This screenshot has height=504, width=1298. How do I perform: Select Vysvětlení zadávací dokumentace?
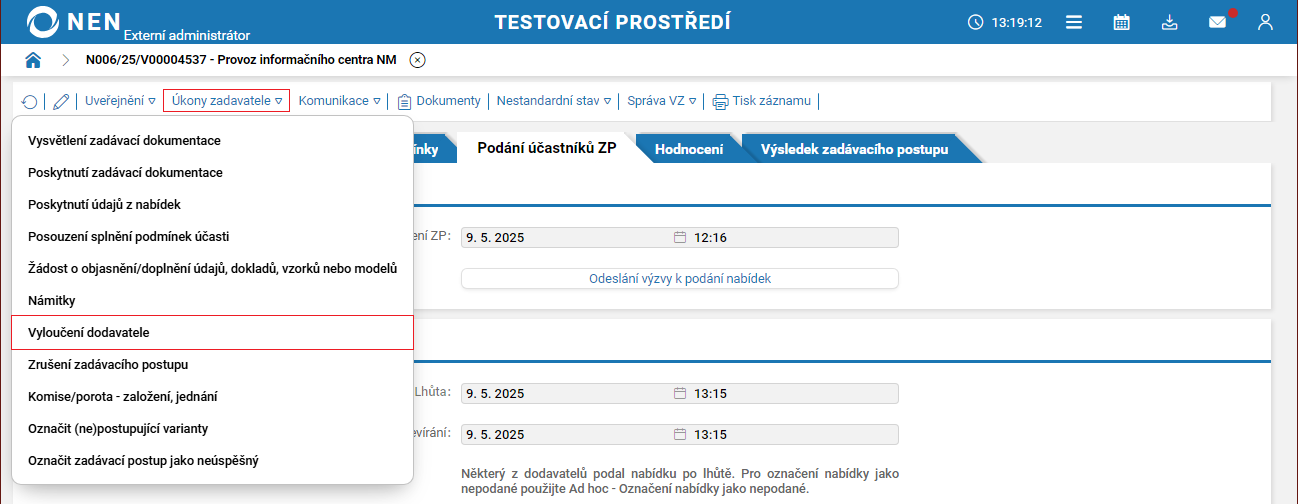click(212, 140)
